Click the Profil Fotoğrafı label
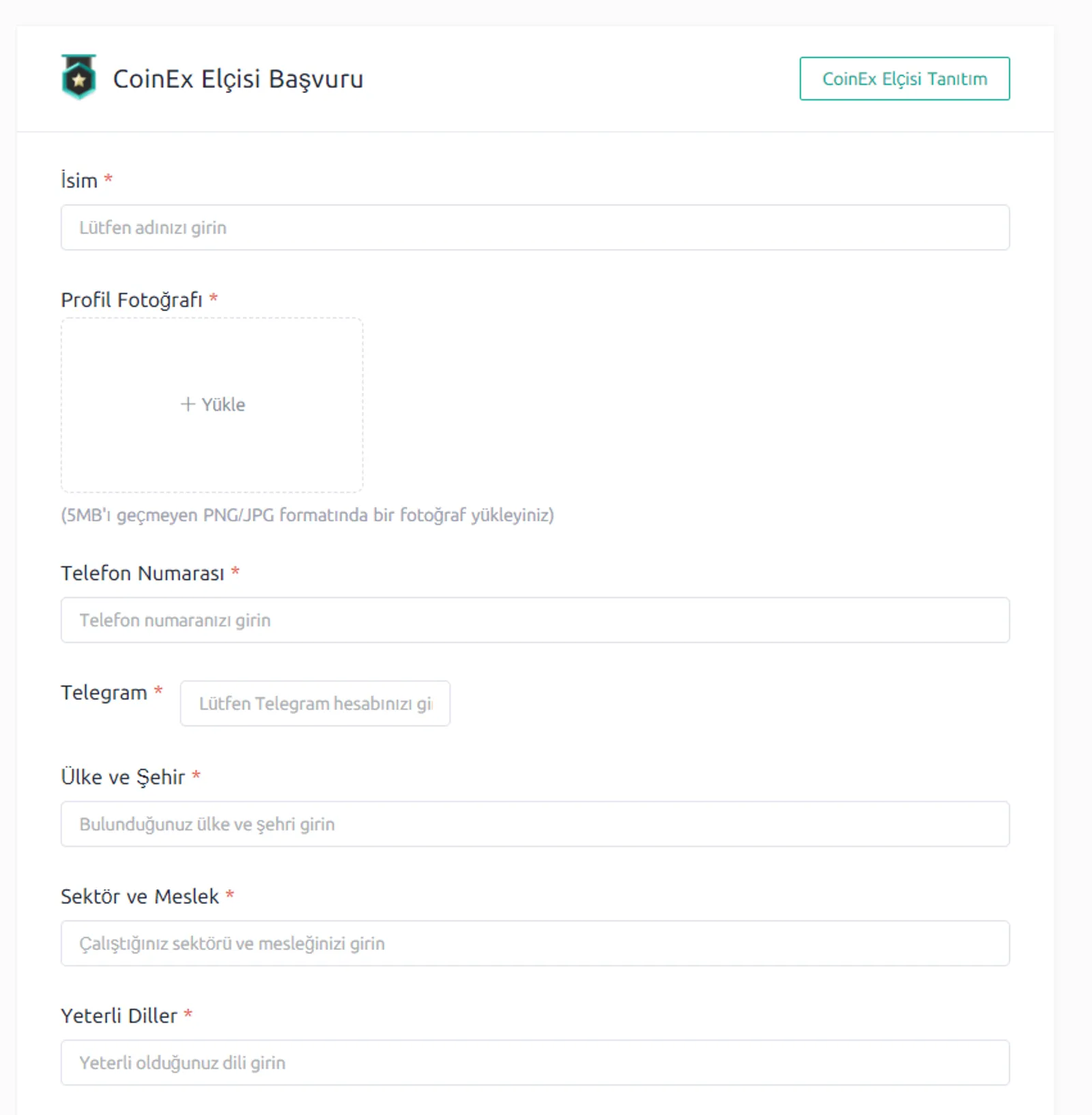 click(132, 300)
